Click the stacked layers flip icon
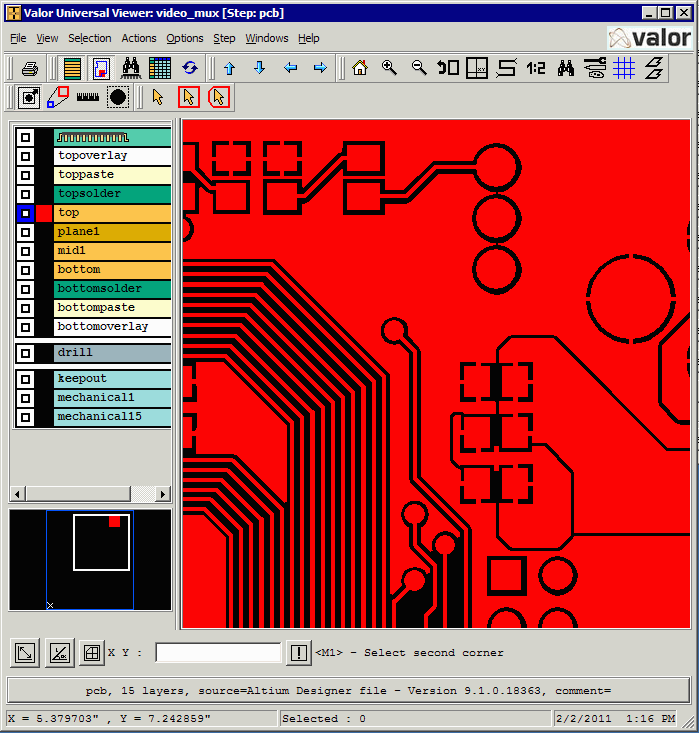The width and height of the screenshot is (699, 733). (654, 69)
